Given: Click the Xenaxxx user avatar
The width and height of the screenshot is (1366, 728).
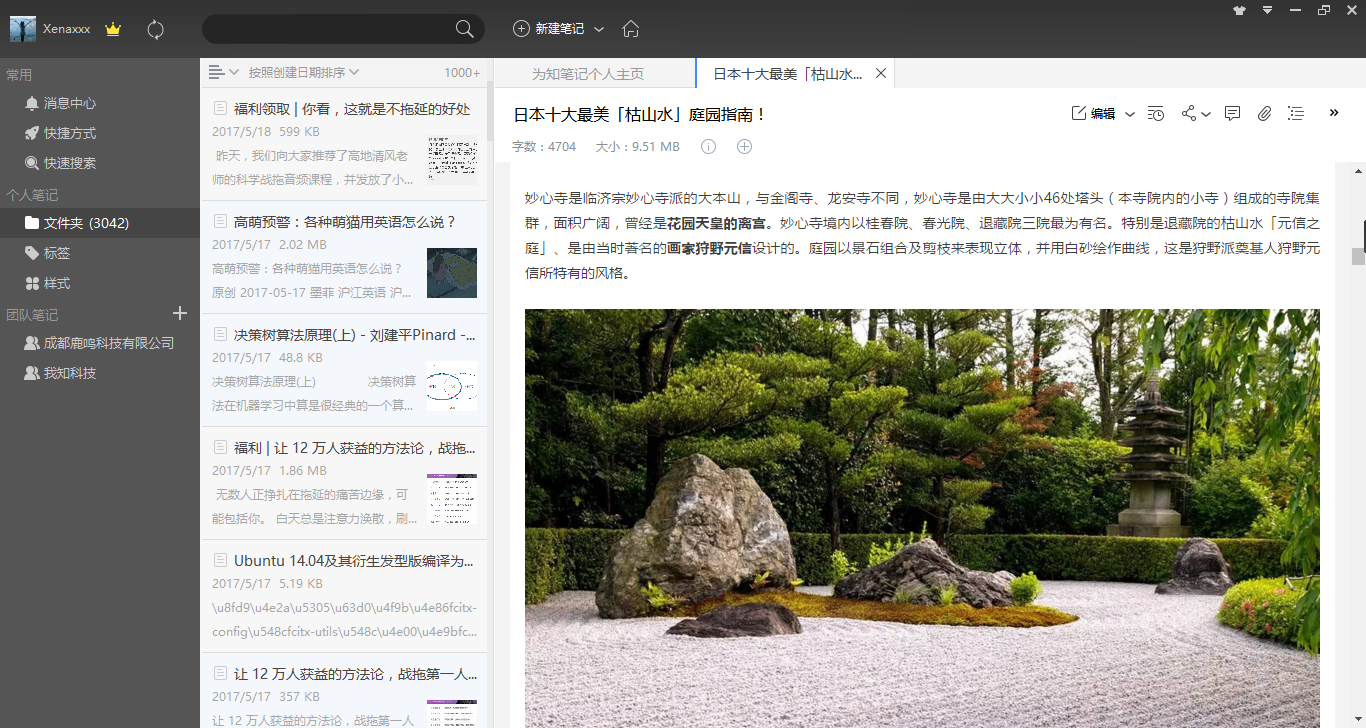Looking at the screenshot, I should 23,29.
